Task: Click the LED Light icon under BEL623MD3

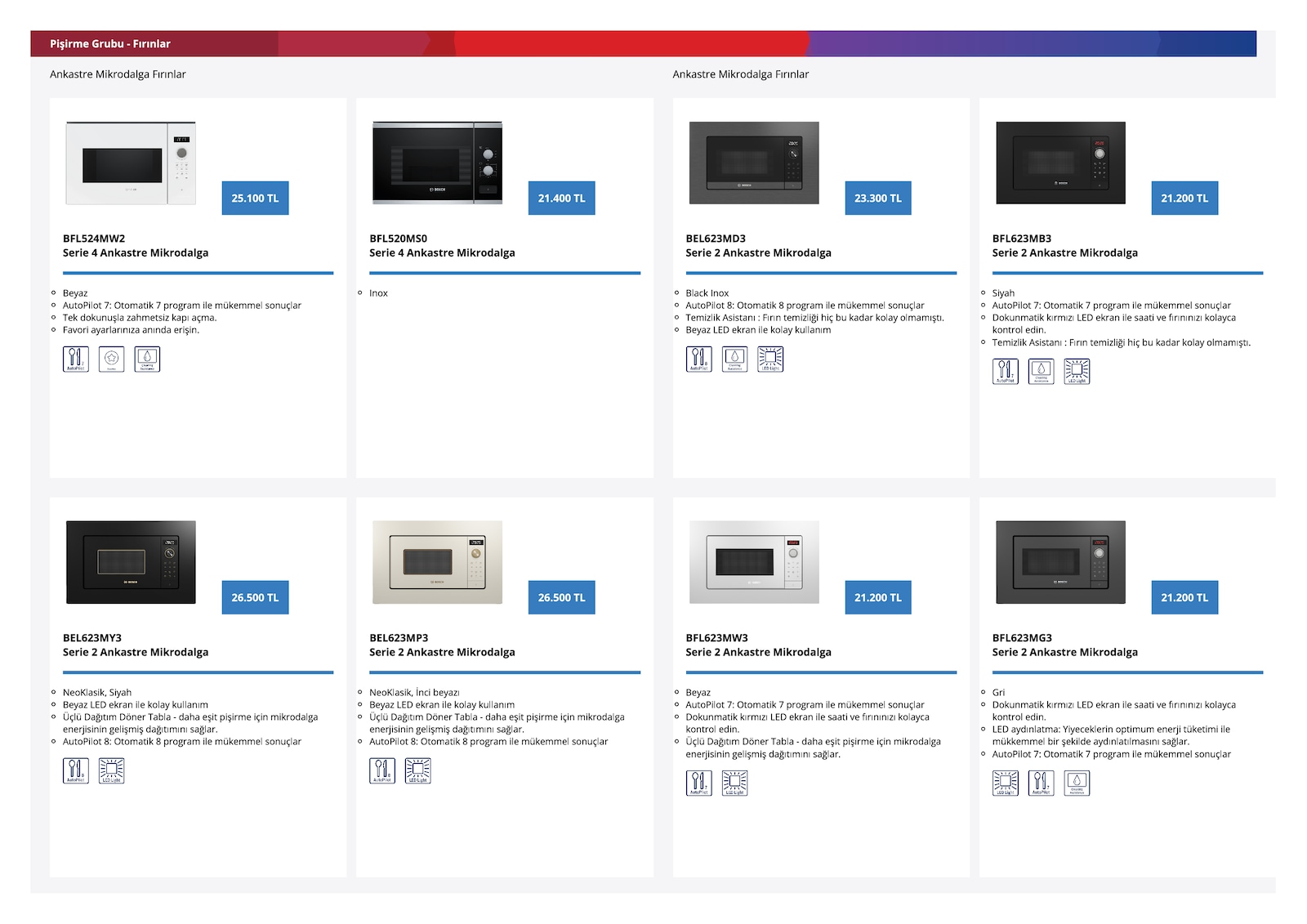Action: (x=771, y=359)
